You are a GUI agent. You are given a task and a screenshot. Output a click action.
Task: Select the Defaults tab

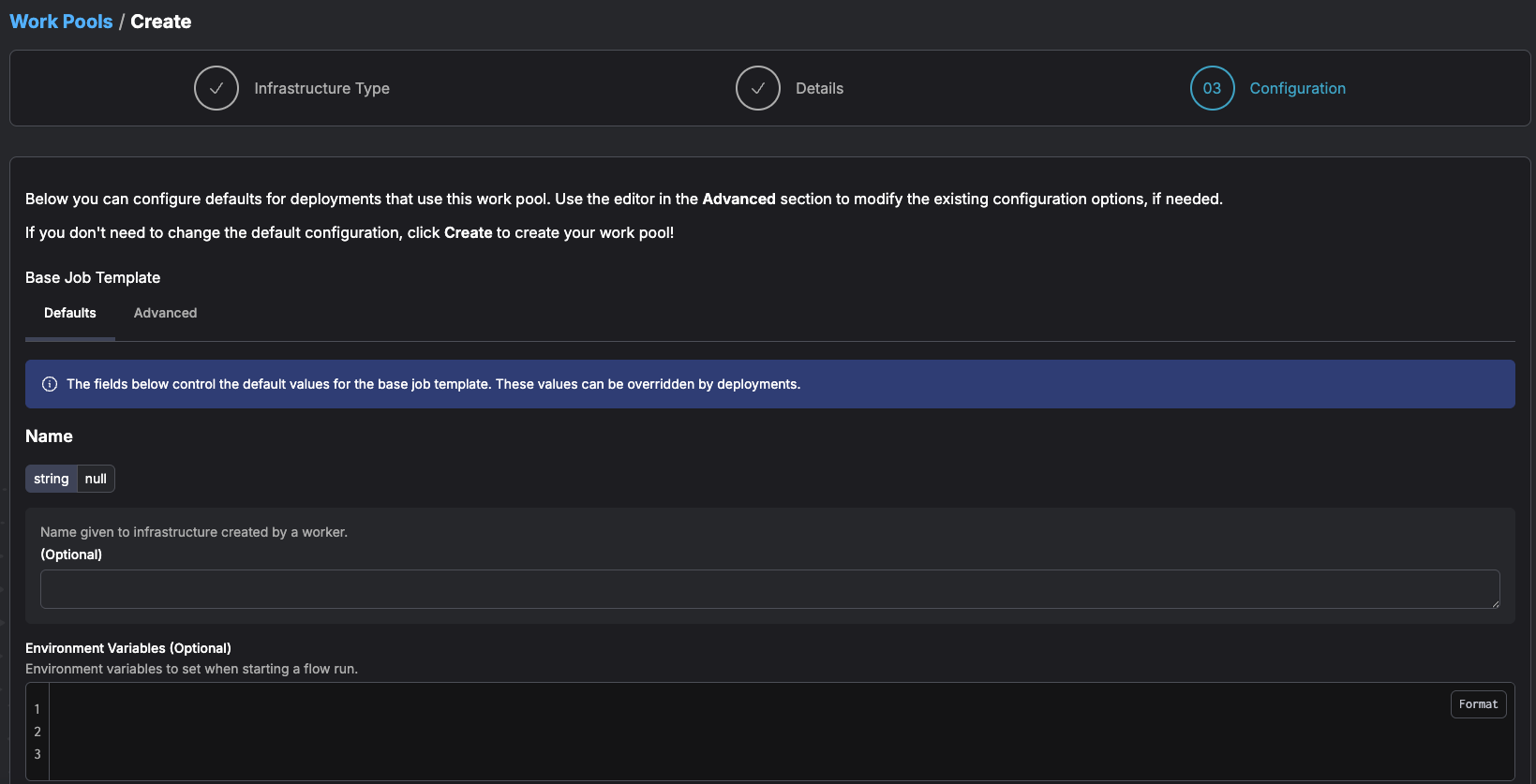point(70,313)
